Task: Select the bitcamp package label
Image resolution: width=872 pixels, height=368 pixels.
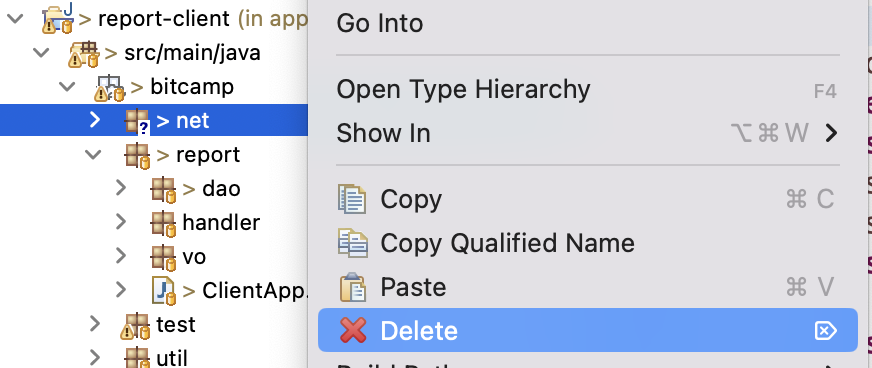Action: point(192,87)
